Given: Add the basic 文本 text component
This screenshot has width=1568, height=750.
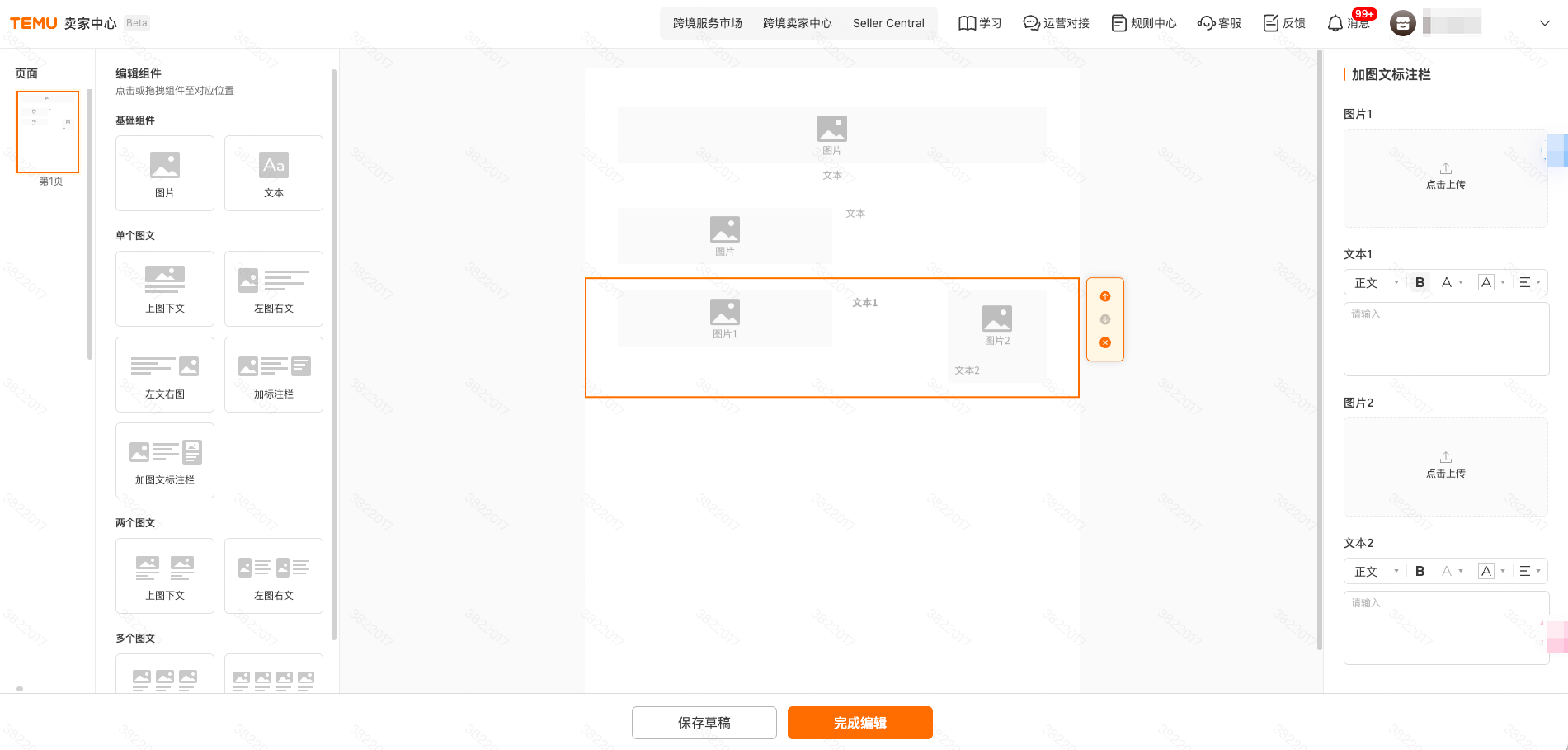Looking at the screenshot, I should pos(274,173).
